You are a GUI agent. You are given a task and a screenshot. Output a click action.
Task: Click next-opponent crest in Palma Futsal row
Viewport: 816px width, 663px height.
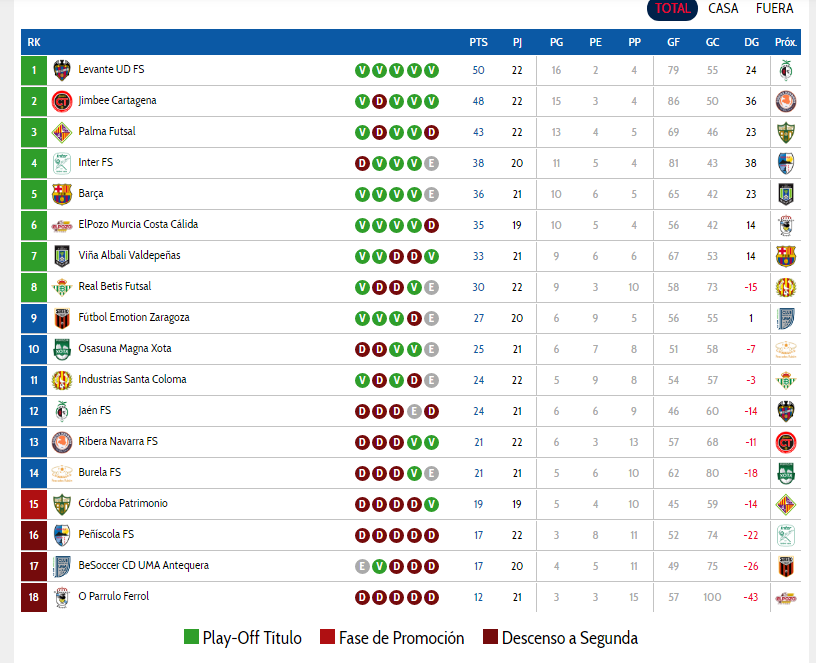[786, 132]
